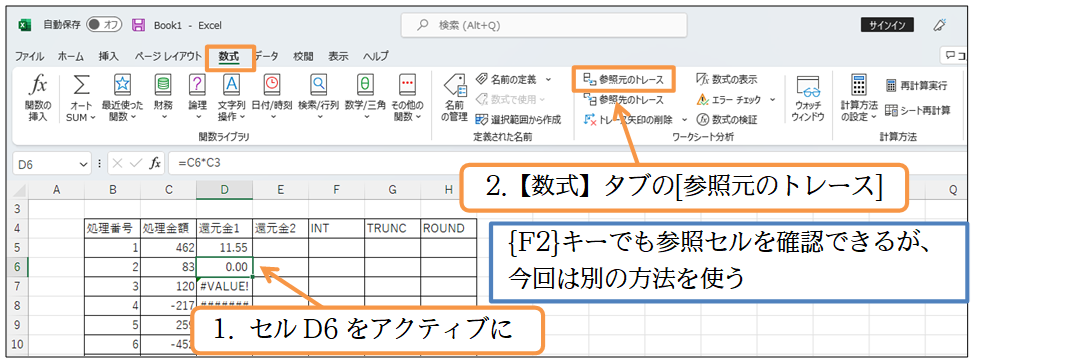The height and width of the screenshot is (362, 1078).
Task: Click the formula bar enter checkmark icon
Action: (x=136, y=163)
